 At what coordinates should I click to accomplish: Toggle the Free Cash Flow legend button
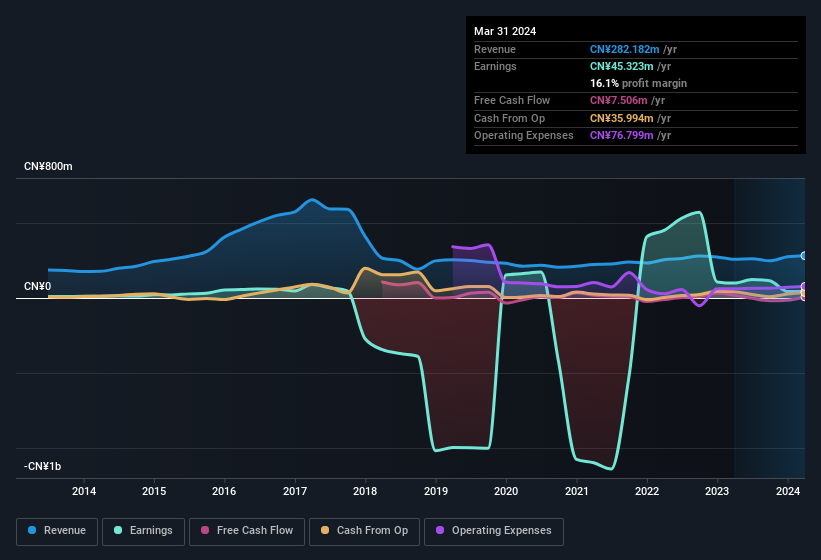tap(247, 531)
